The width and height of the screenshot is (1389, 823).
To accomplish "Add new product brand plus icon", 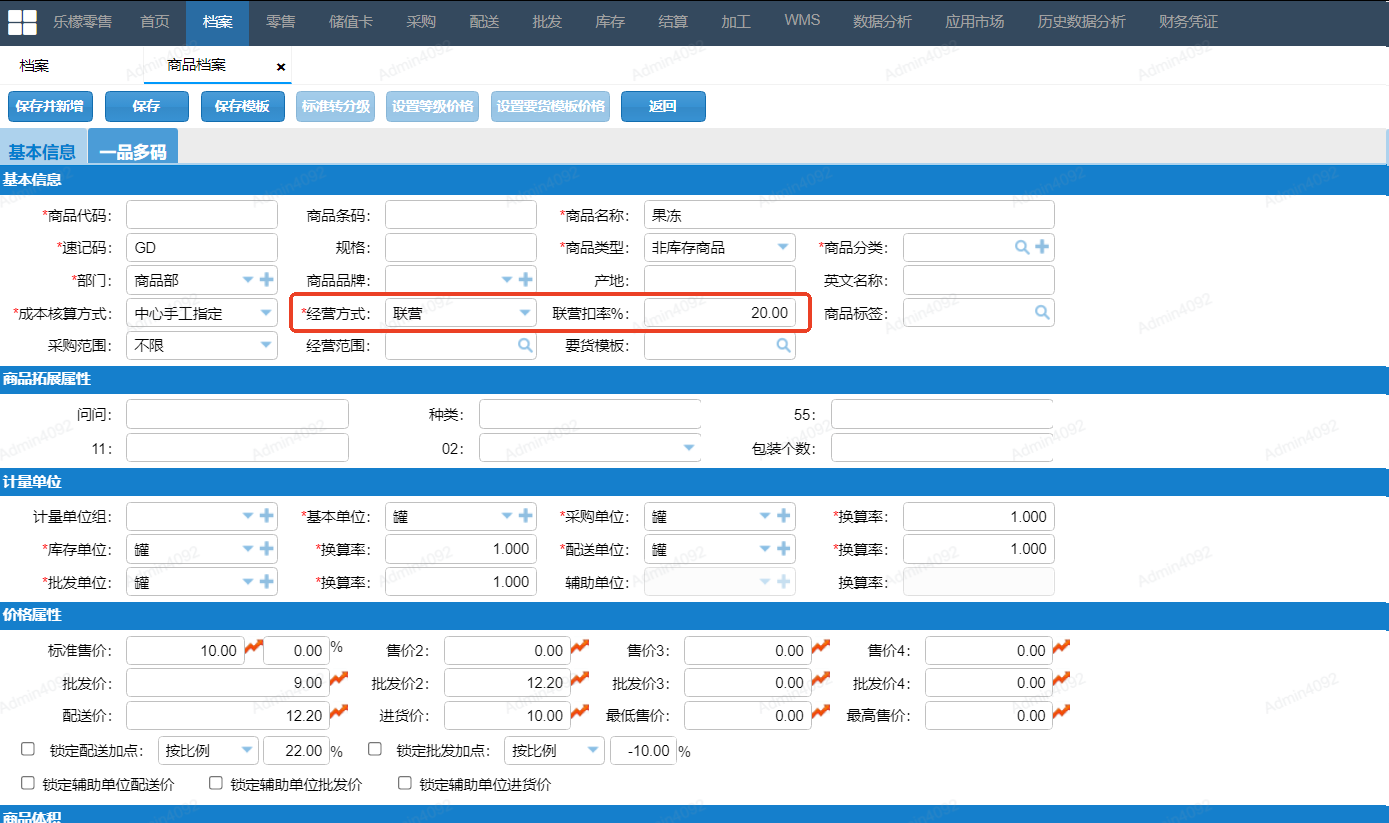I will tap(525, 280).
